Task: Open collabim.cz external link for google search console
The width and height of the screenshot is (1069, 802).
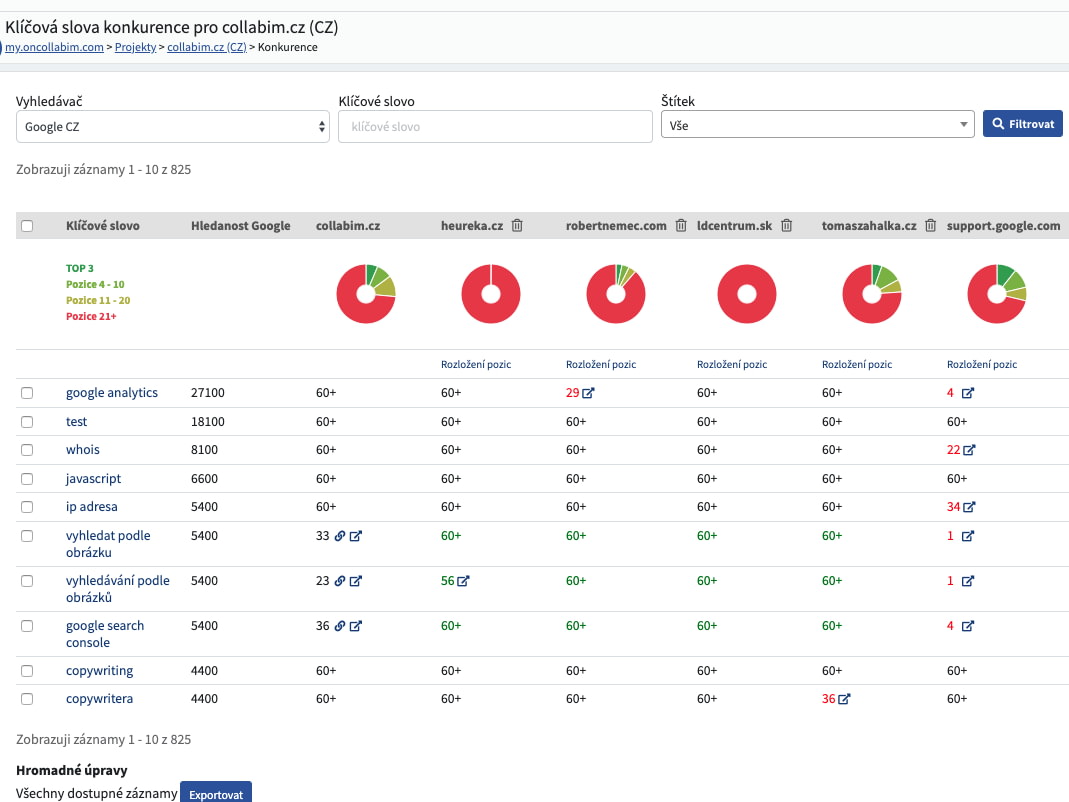Action: click(x=356, y=626)
